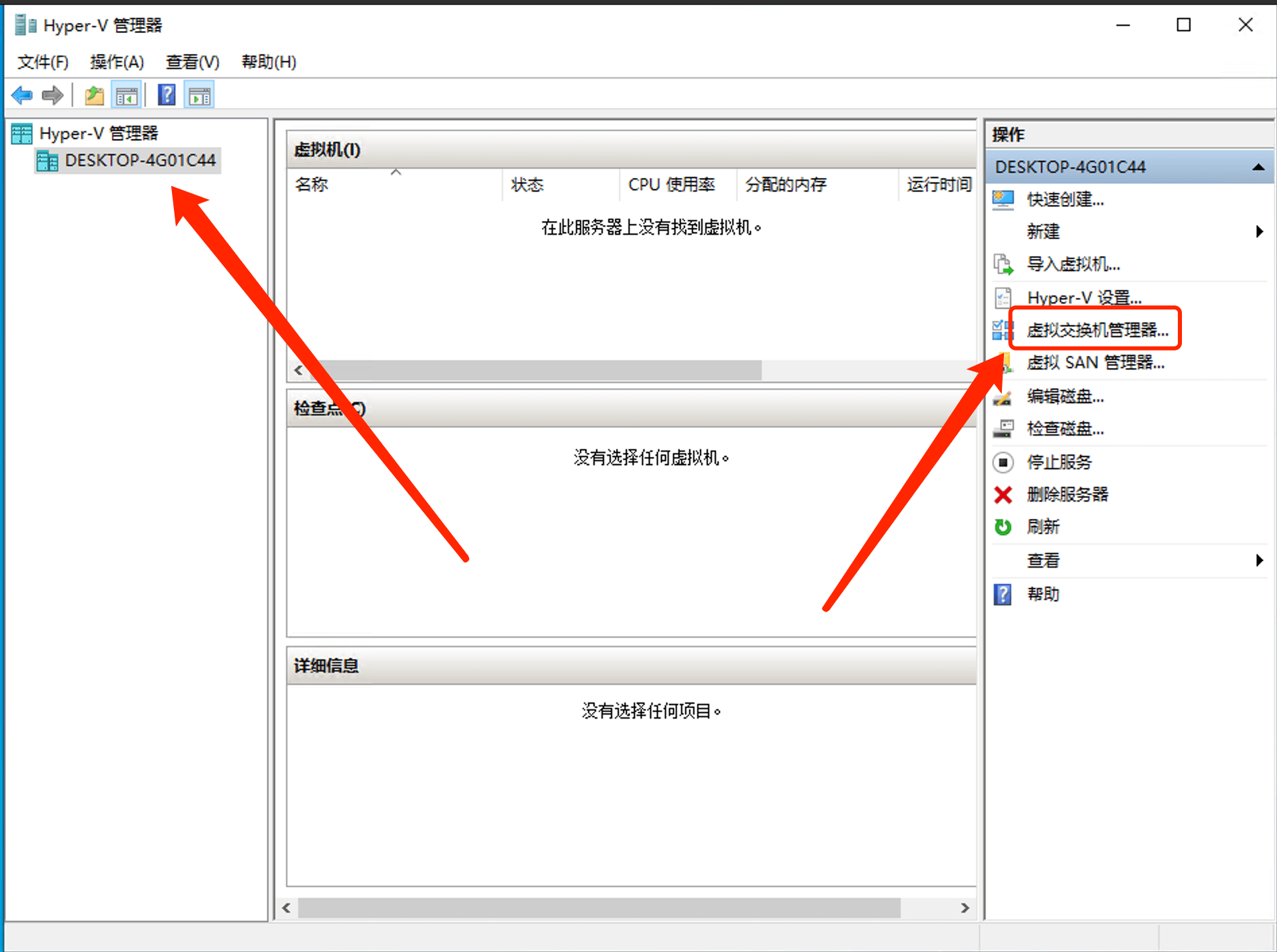Open 虚拟交换机管理器... action
Viewport: 1277px width, 952px height.
(x=1098, y=330)
